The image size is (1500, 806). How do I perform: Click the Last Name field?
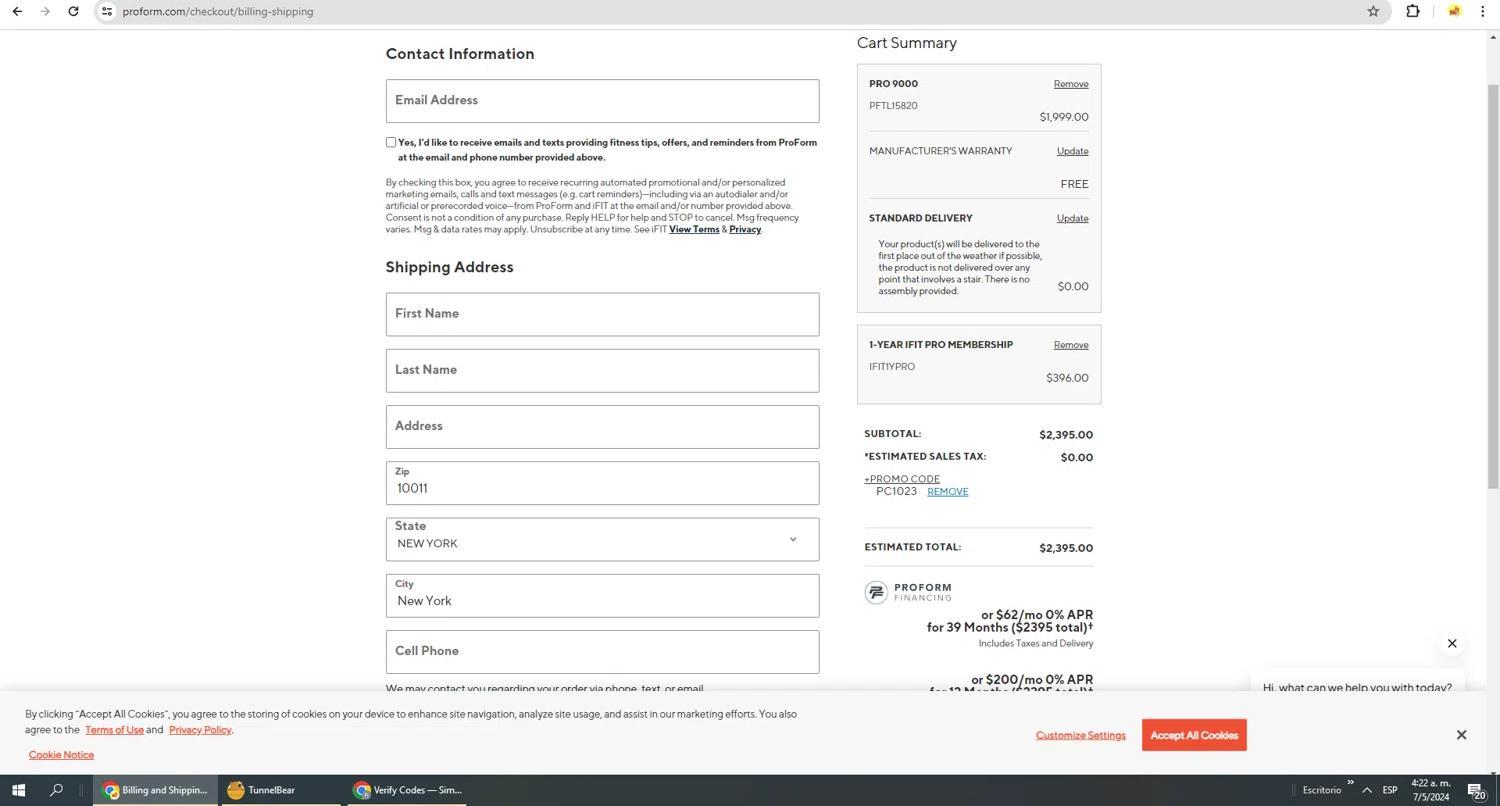click(602, 370)
